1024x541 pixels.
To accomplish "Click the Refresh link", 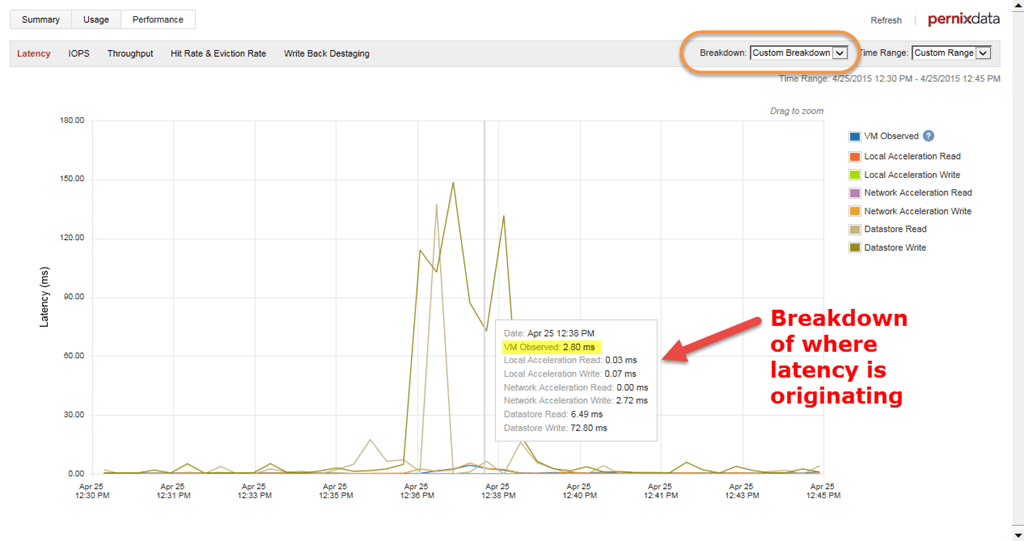I will [886, 20].
